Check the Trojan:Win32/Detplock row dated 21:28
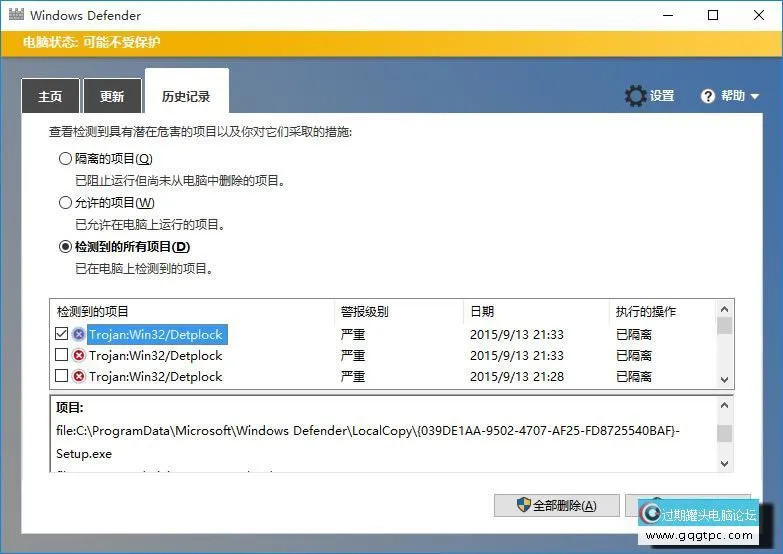The height and width of the screenshot is (554, 783). (x=61, y=376)
